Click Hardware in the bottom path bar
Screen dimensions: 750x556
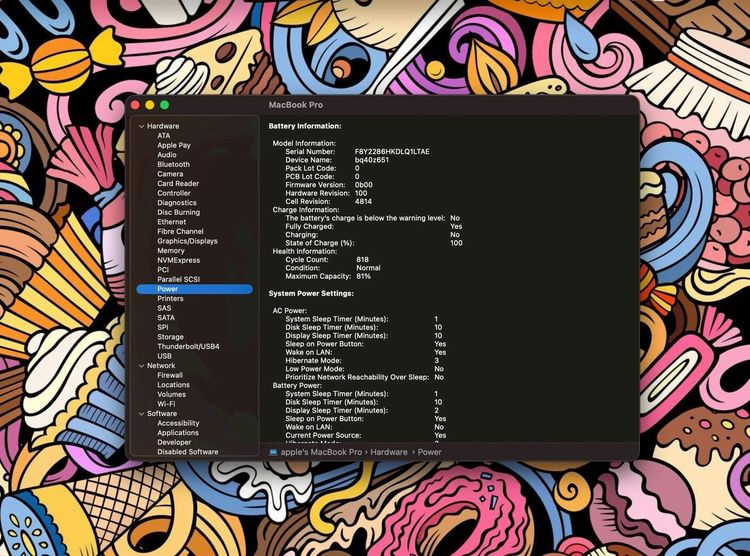(x=390, y=452)
